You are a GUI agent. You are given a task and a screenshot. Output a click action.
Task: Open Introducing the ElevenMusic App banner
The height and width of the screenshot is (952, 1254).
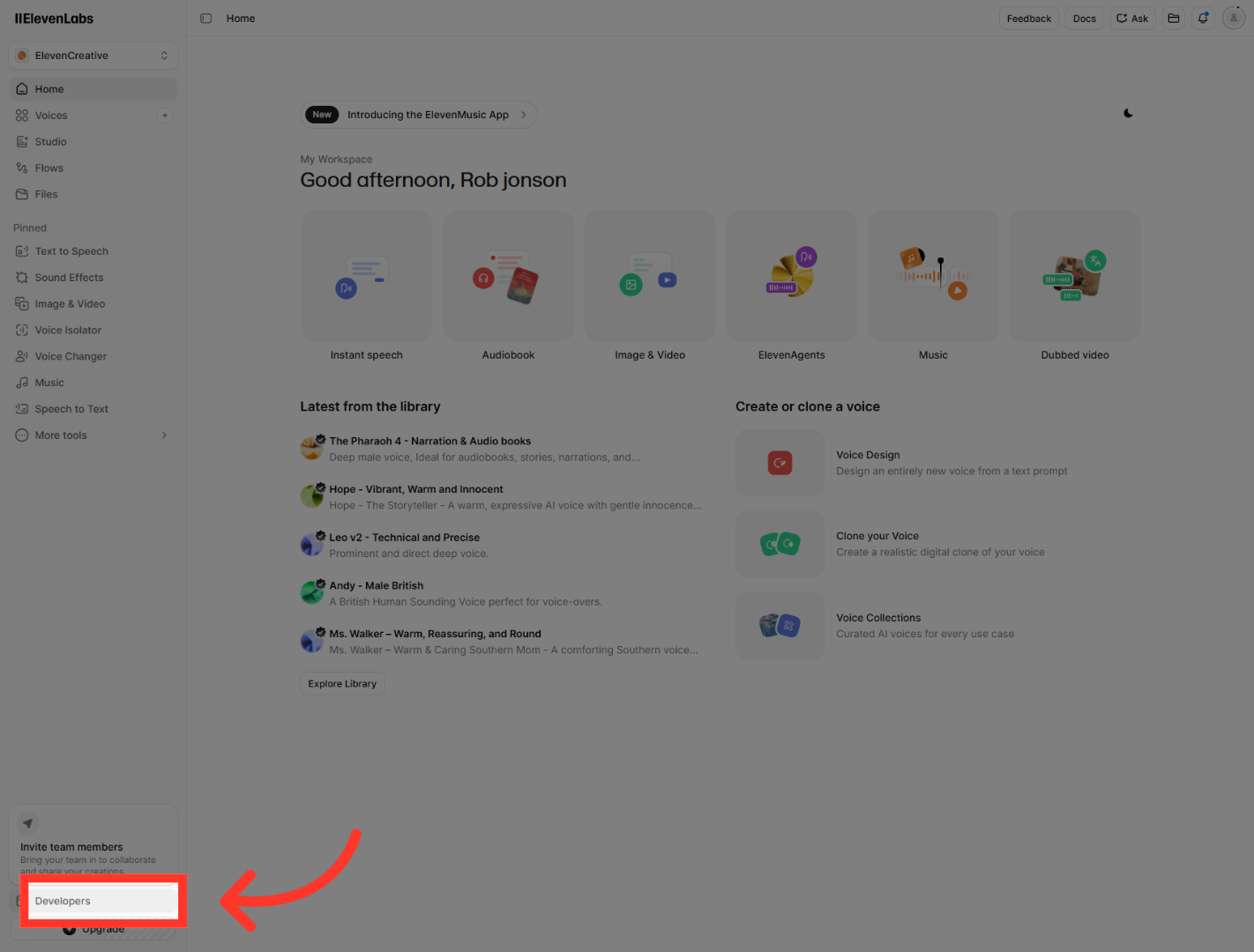click(419, 115)
